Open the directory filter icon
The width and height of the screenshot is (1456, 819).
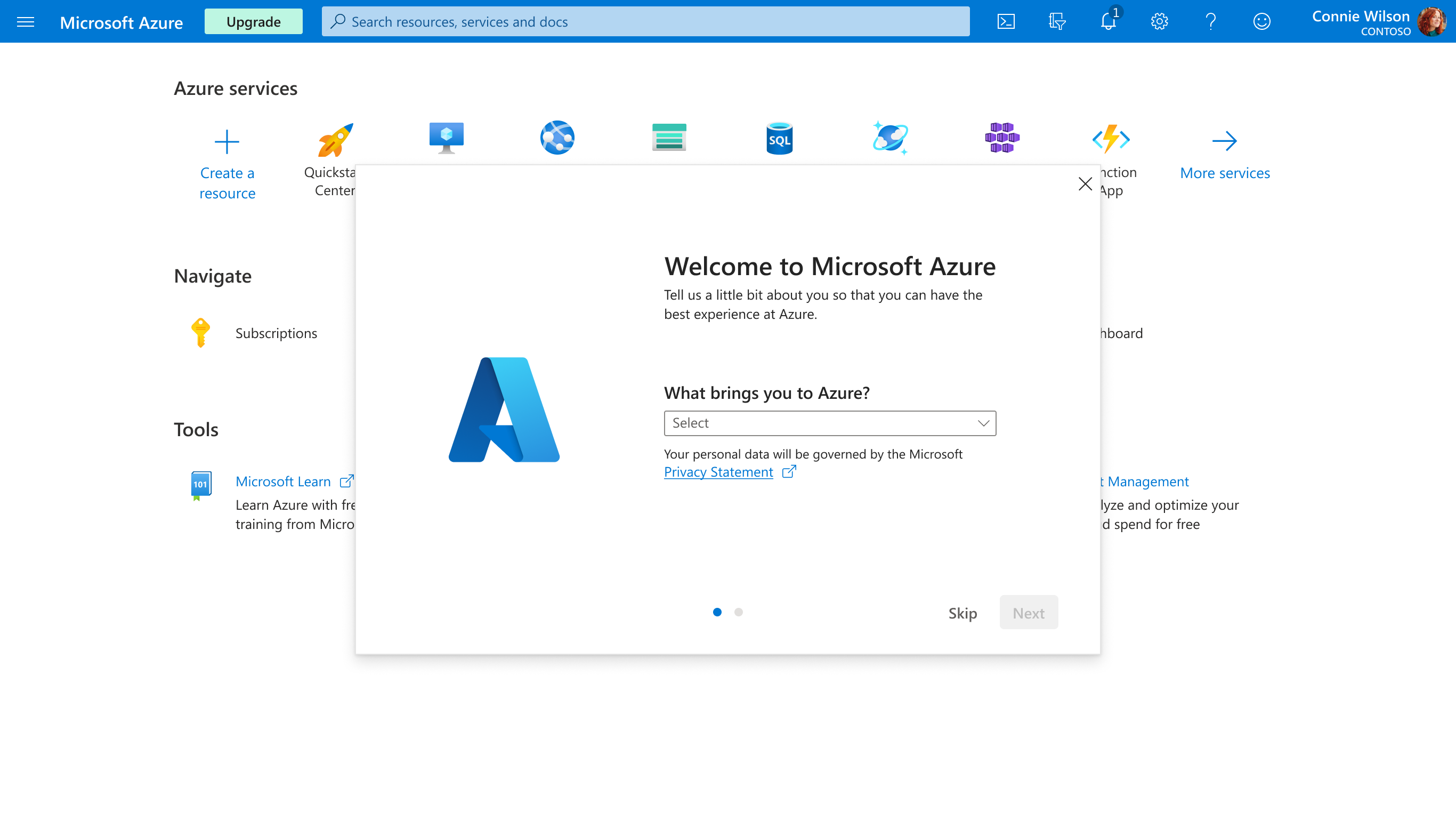coord(1056,21)
